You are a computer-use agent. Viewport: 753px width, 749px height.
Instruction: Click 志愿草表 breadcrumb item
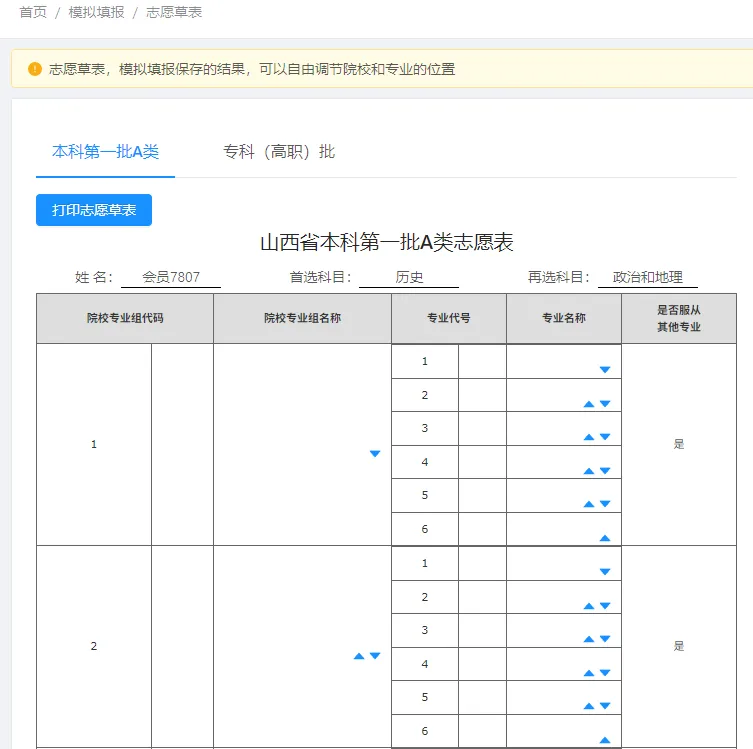(174, 12)
